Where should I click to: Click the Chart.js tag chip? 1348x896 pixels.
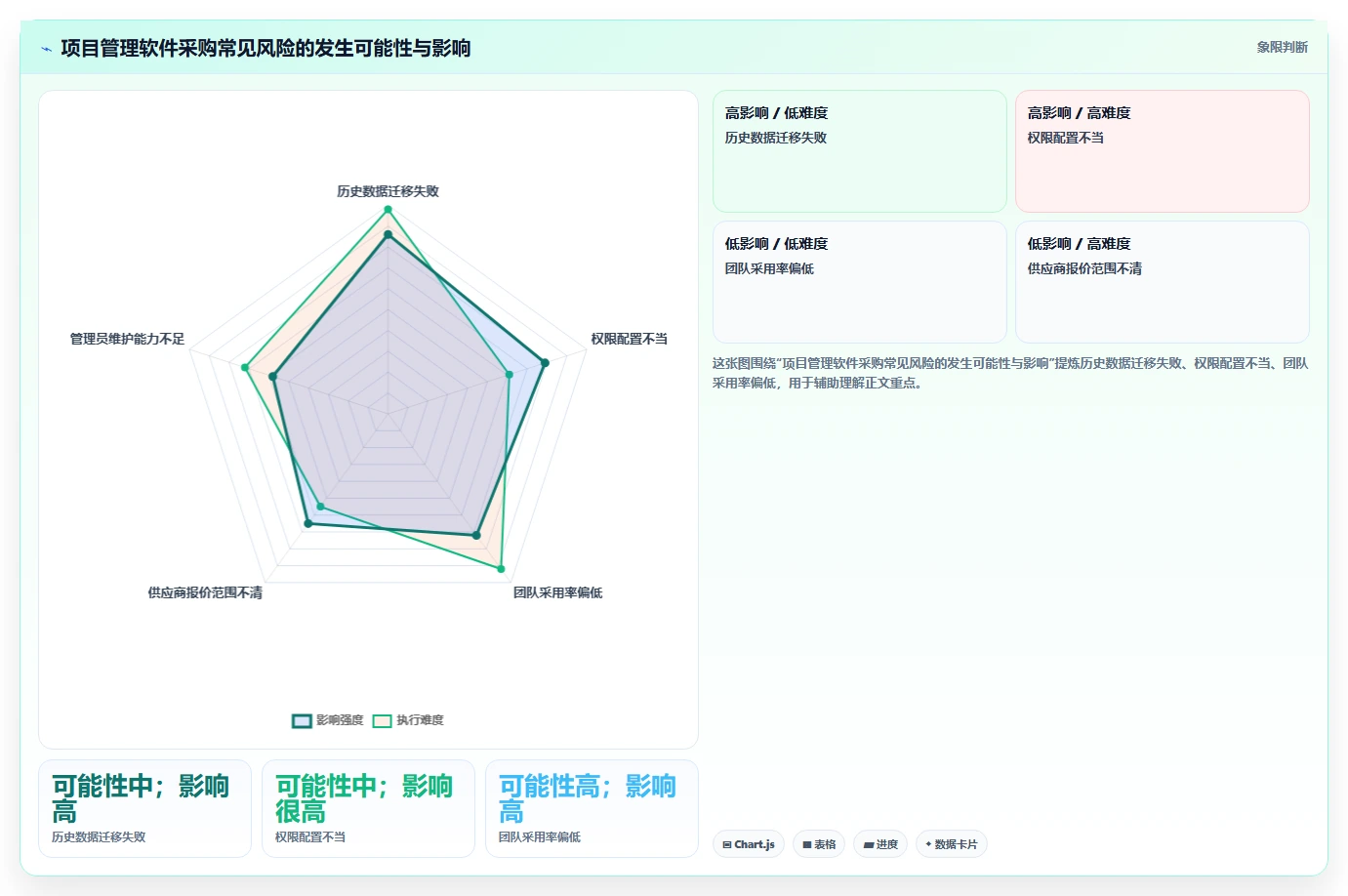tap(749, 844)
